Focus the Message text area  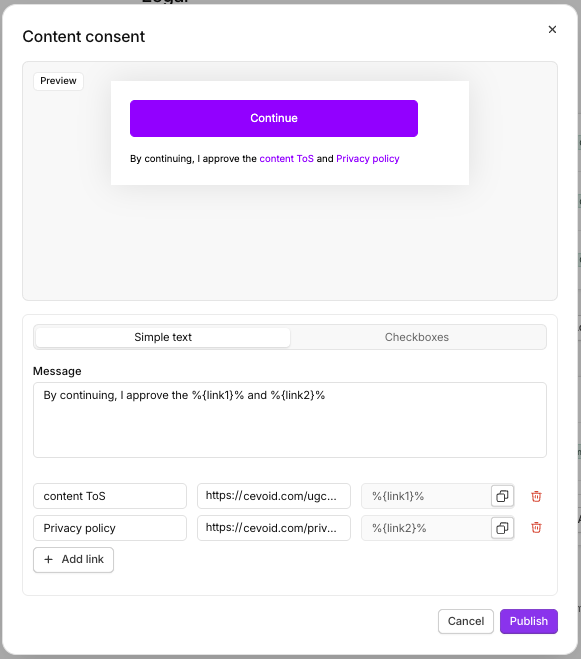290,420
